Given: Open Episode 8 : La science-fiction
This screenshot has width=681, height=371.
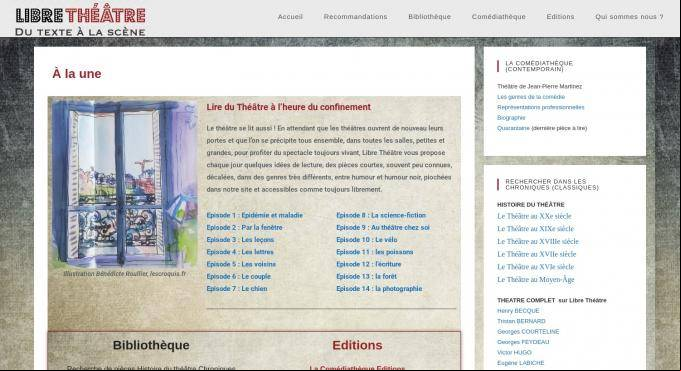Looking at the screenshot, I should [381, 215].
